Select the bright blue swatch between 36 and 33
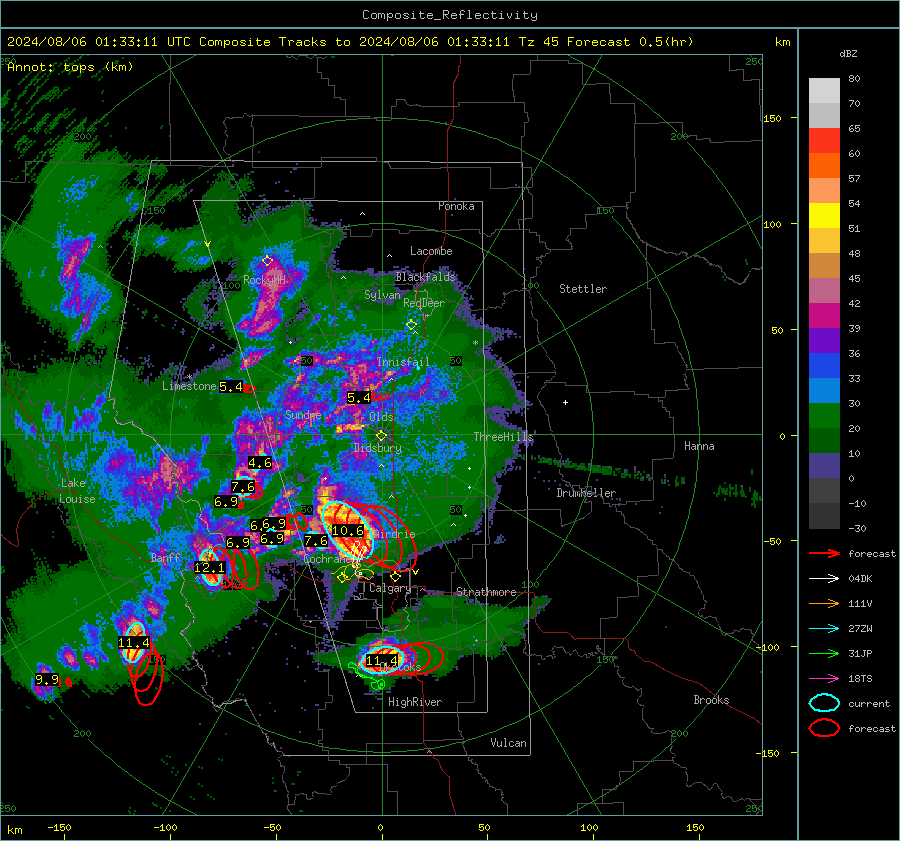The height and width of the screenshot is (841, 900). 824,366
